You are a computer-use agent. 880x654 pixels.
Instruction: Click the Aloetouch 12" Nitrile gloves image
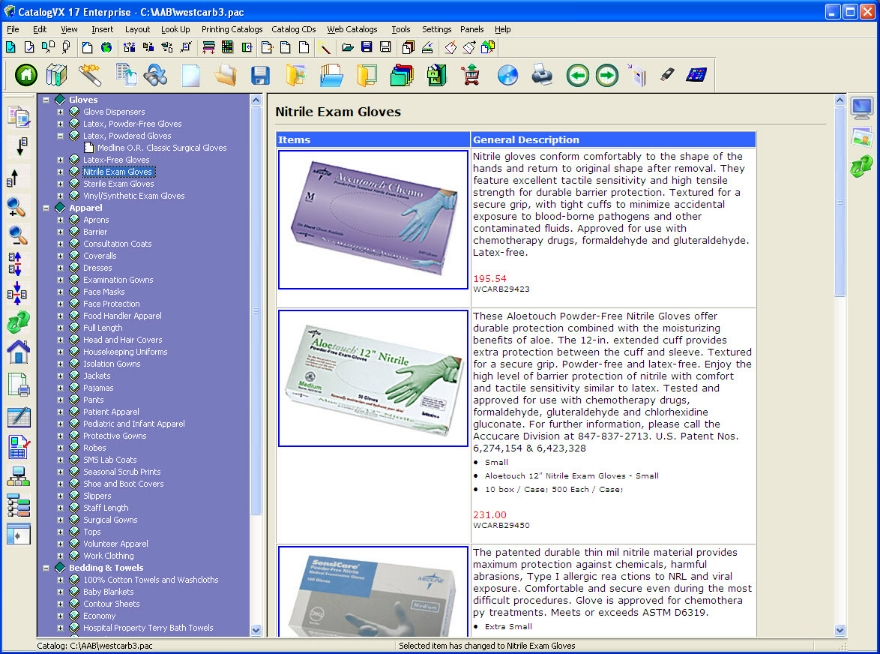pos(373,378)
